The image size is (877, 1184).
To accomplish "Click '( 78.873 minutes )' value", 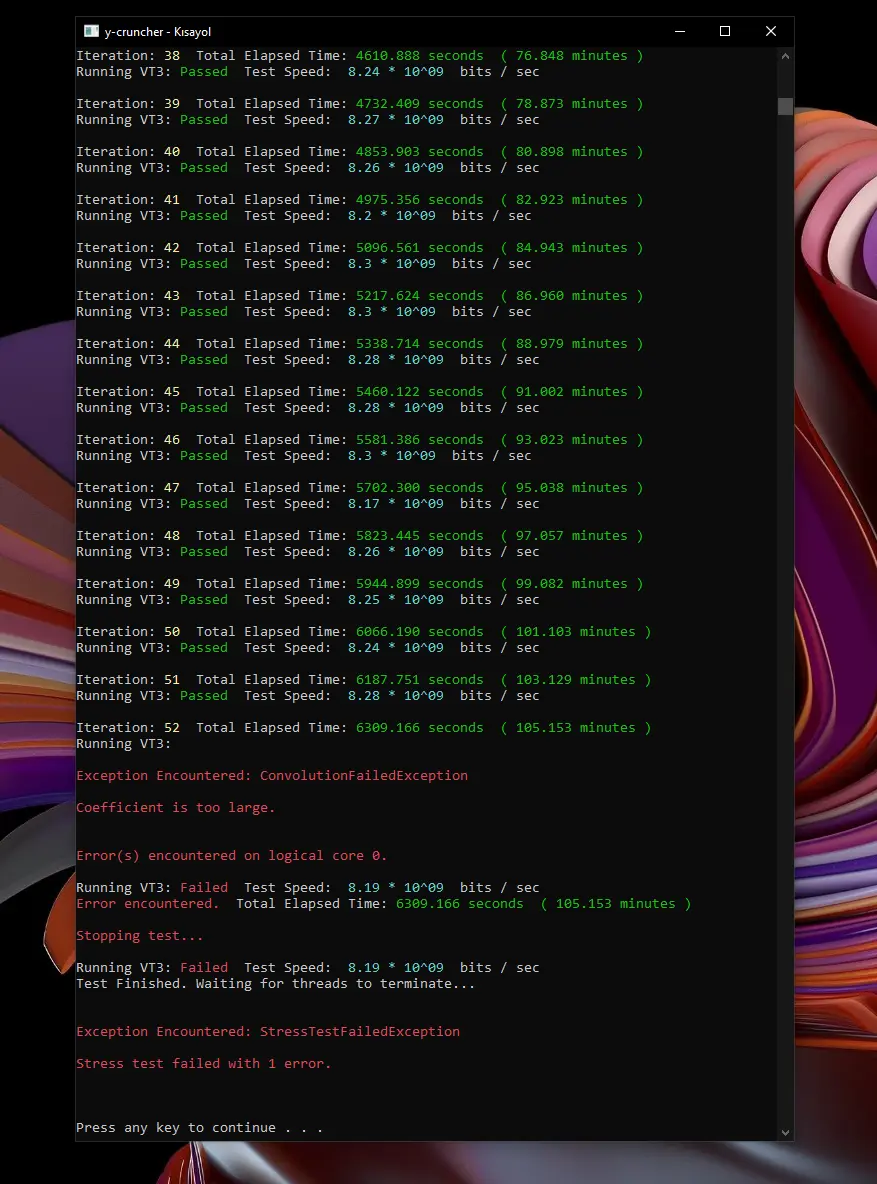I will [x=572, y=103].
